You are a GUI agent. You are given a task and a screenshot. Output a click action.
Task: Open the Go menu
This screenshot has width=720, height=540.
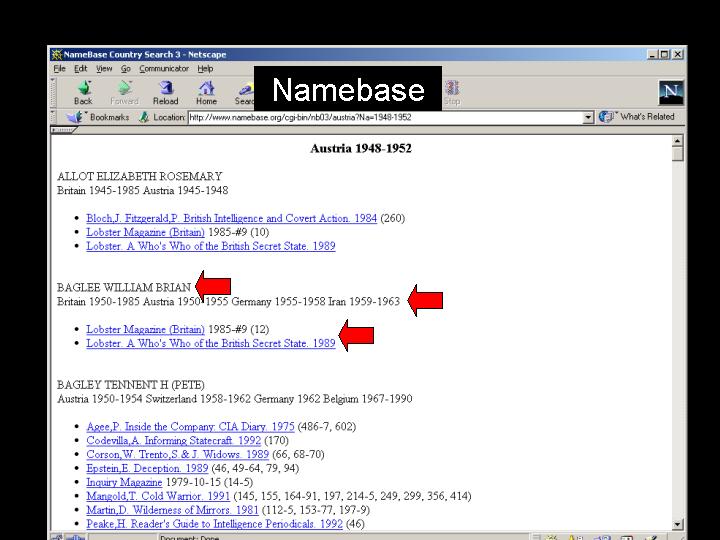tap(126, 69)
